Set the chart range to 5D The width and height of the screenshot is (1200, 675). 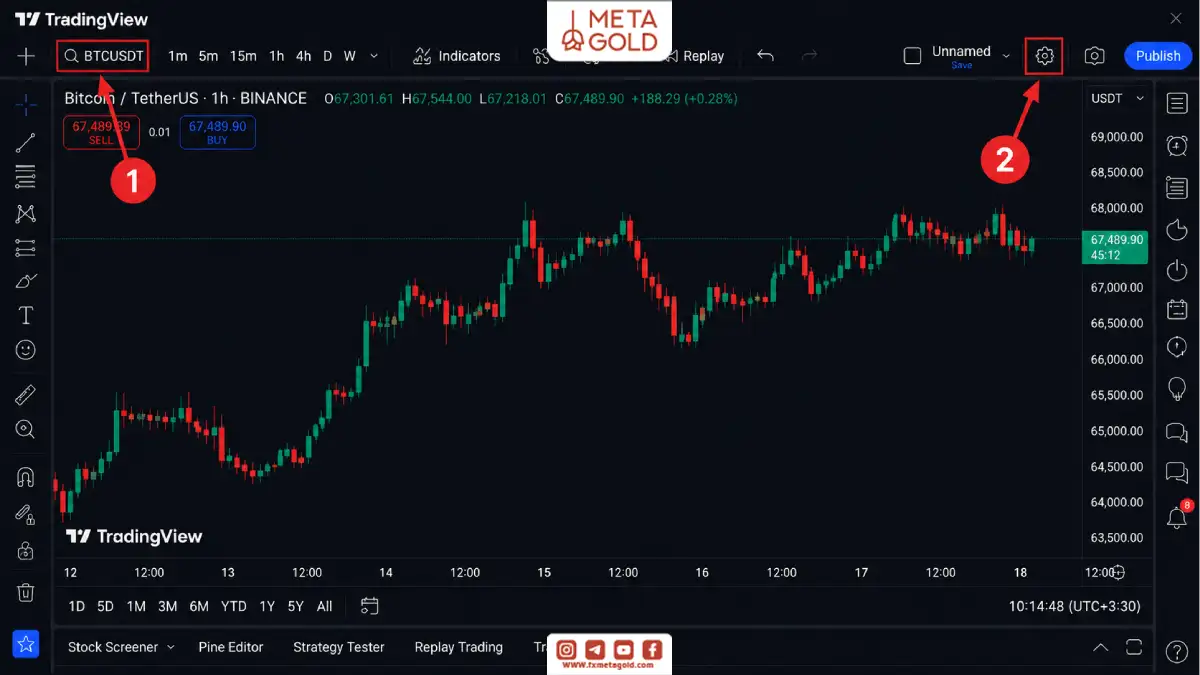pos(105,606)
